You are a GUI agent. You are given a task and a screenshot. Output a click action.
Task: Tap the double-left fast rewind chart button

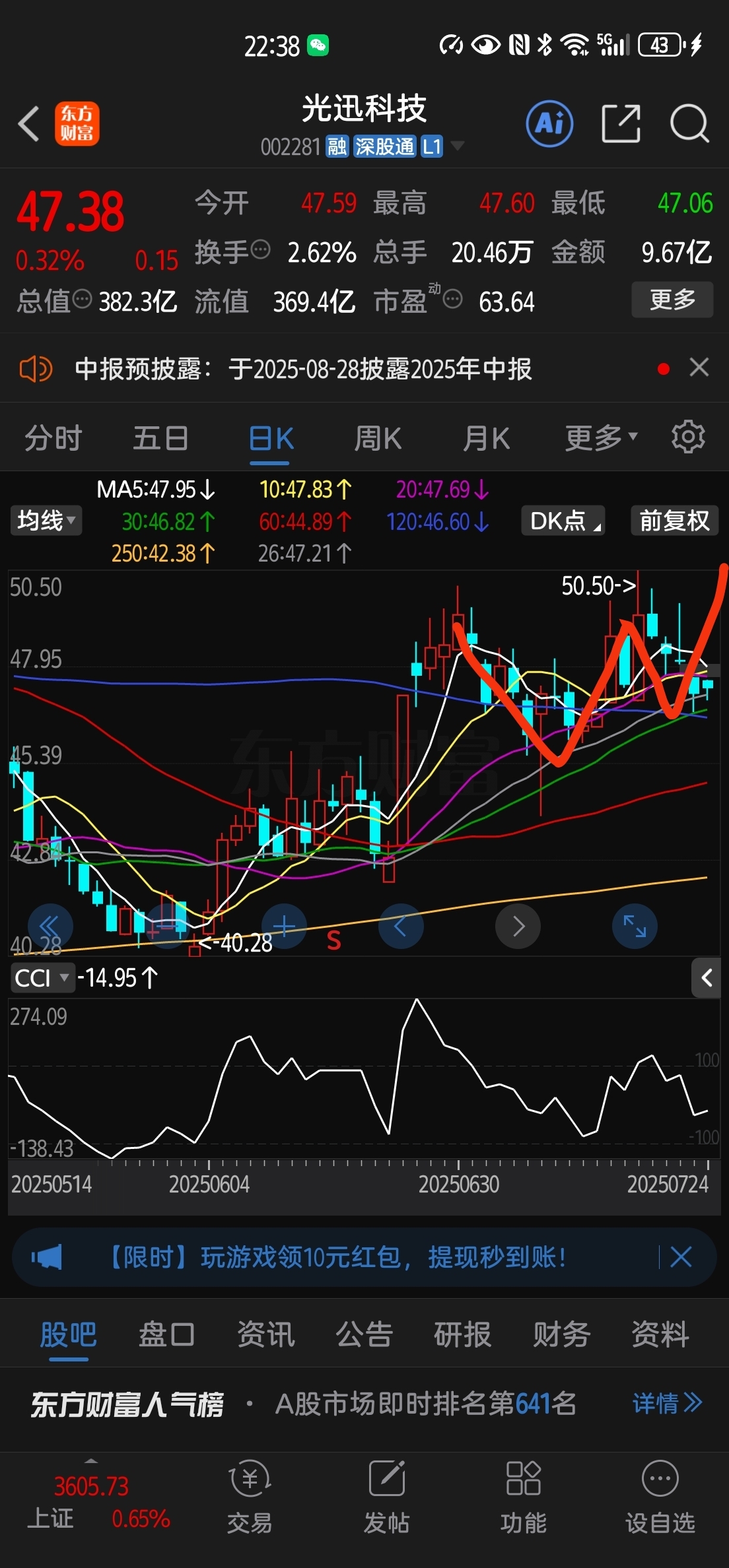click(50, 927)
